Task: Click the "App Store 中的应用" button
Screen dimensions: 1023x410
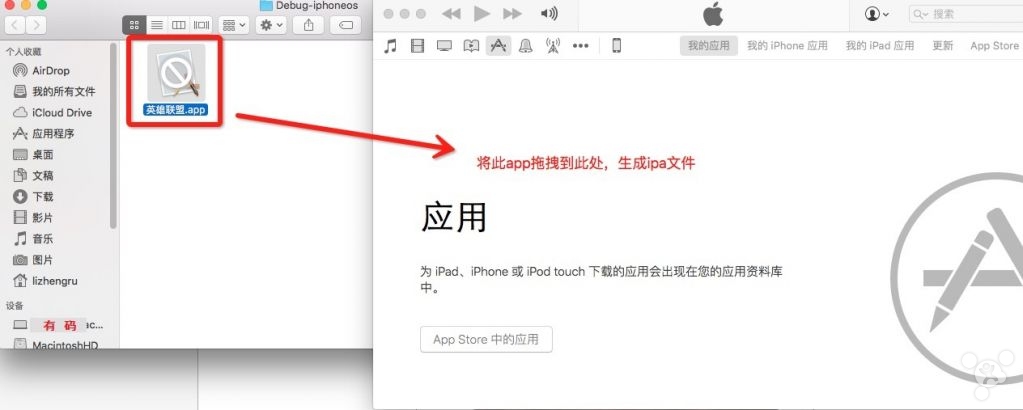Action: coord(486,339)
